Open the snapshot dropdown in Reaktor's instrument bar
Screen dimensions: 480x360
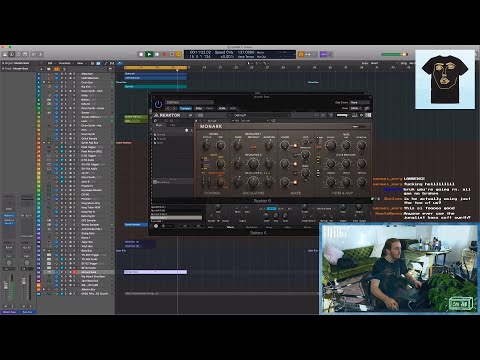pos(250,121)
